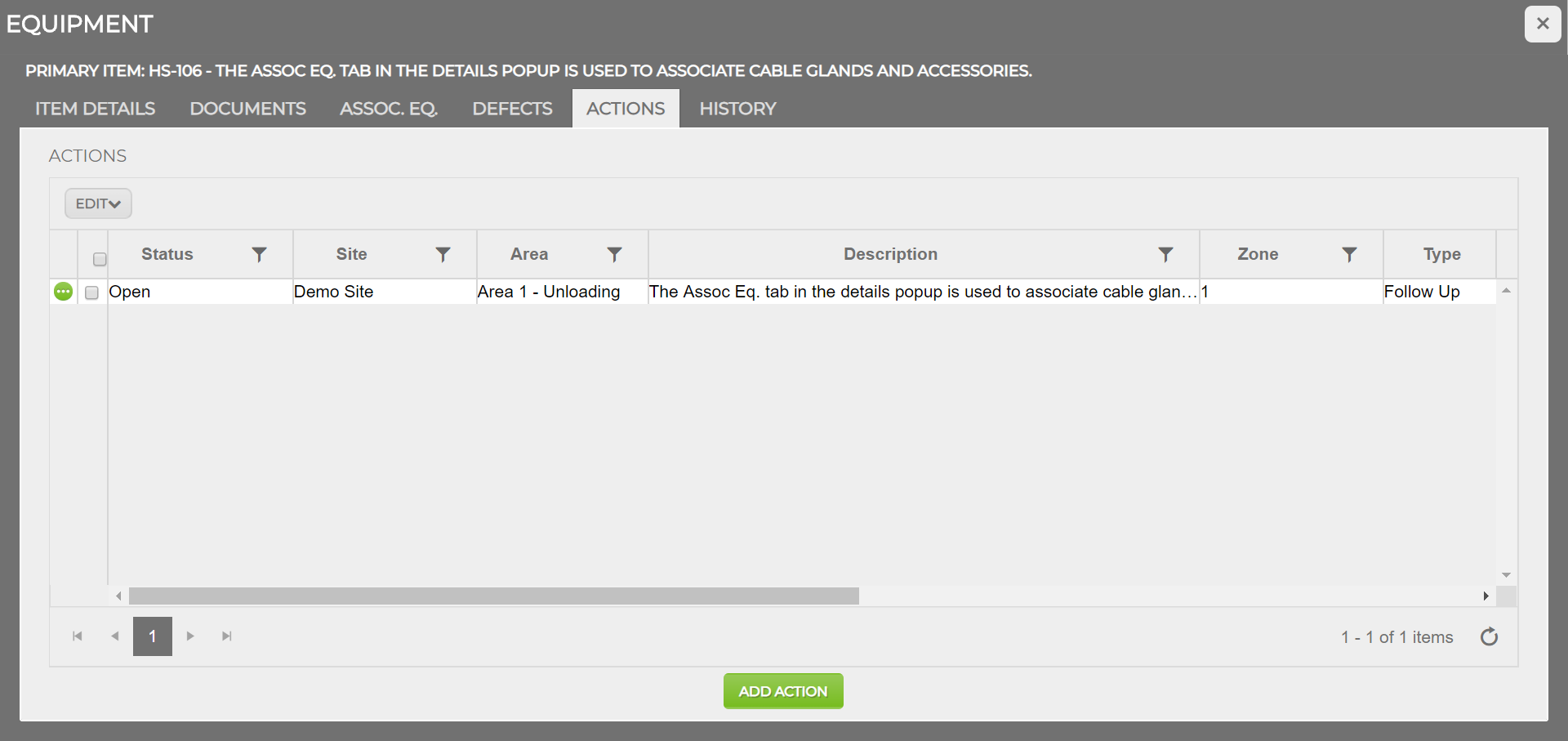Click the Status column filter icon

tap(259, 255)
